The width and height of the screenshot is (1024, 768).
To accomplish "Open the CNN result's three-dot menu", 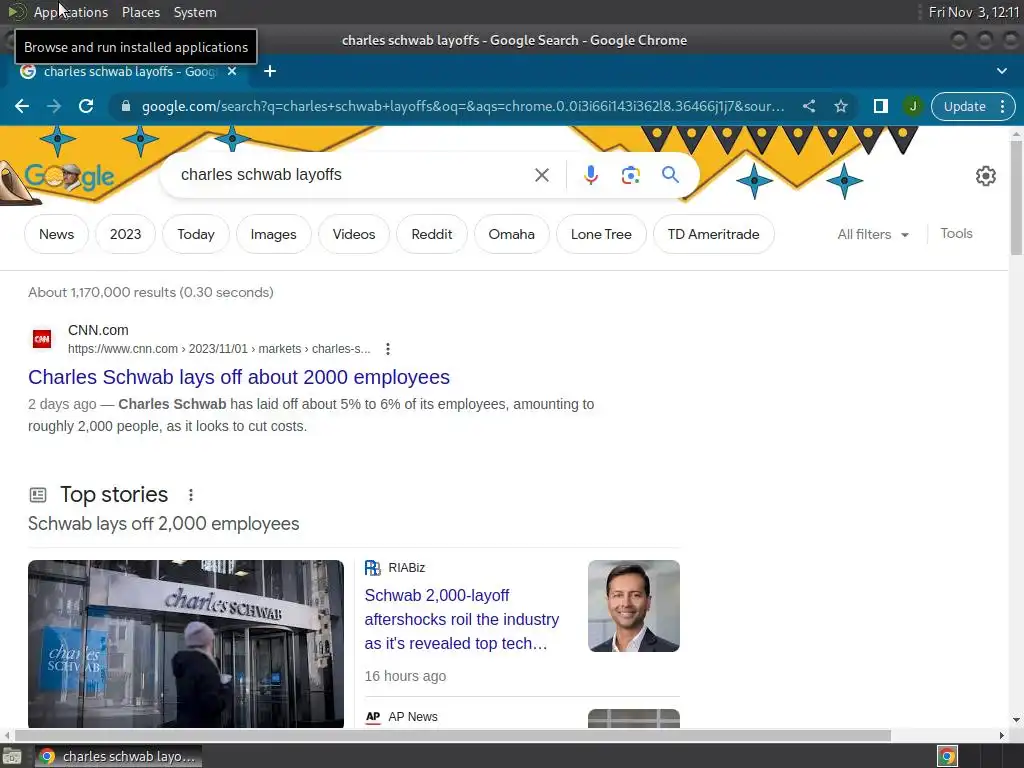I will point(388,349).
